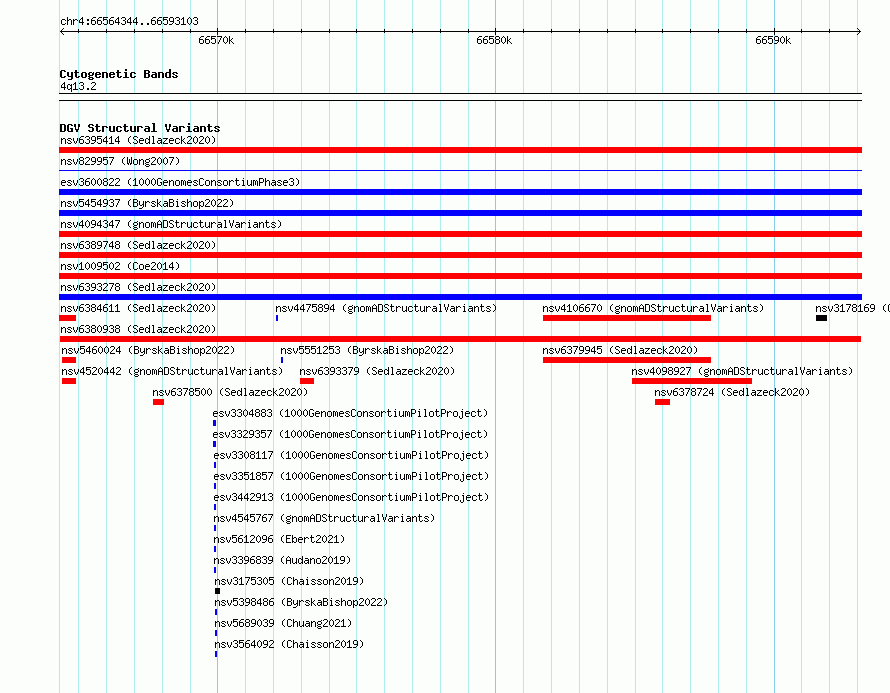Click esv3442913 1000GenomesConsortiumPilotProject label
The image size is (890, 693).
[351, 497]
